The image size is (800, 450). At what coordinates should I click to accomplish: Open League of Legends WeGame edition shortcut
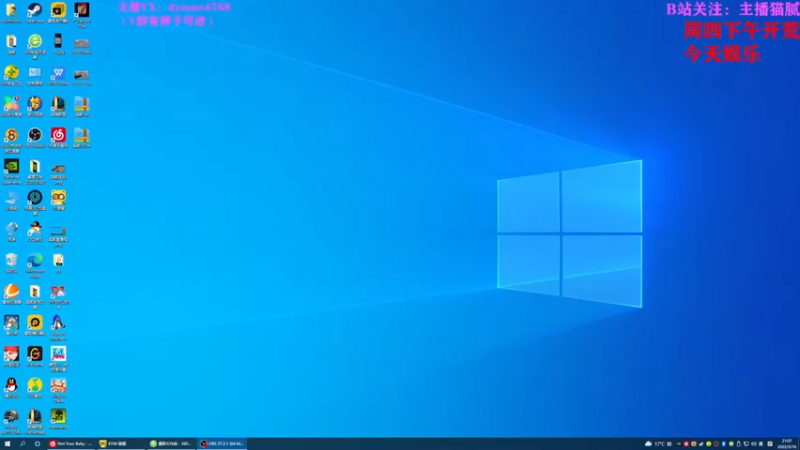click(35, 421)
